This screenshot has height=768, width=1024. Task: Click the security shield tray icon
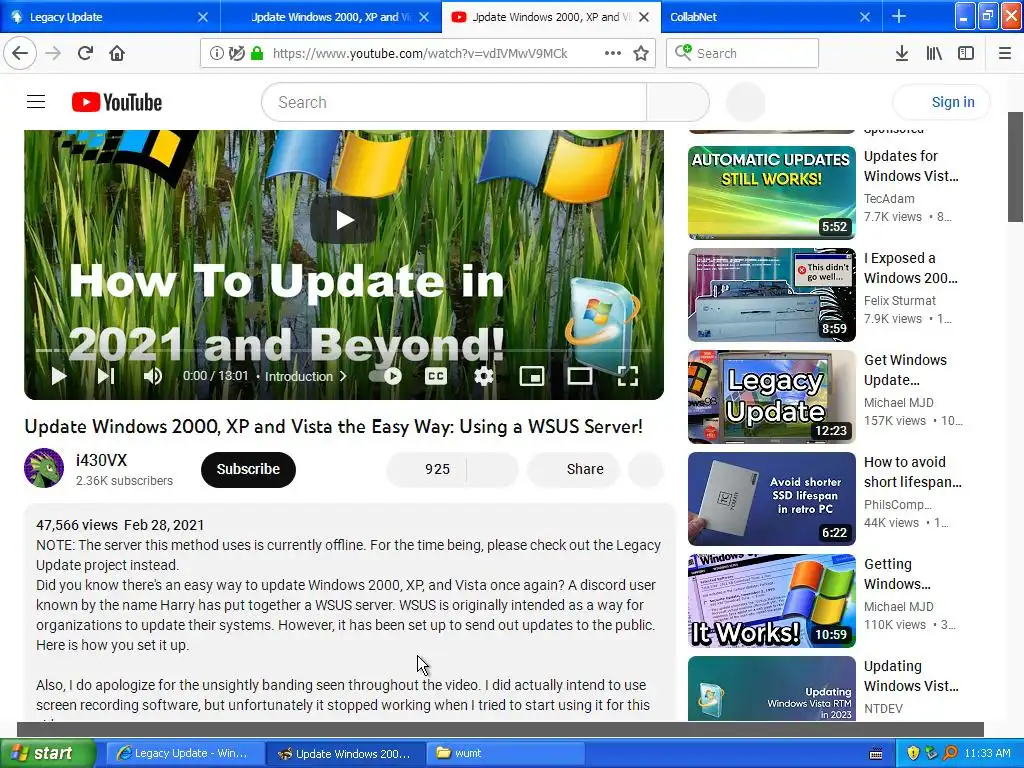[x=913, y=753]
